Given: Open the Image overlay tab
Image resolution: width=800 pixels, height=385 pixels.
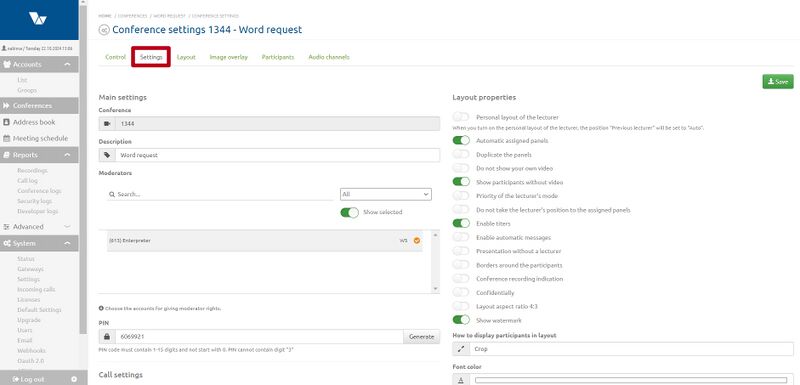Looking at the screenshot, I should [229, 57].
